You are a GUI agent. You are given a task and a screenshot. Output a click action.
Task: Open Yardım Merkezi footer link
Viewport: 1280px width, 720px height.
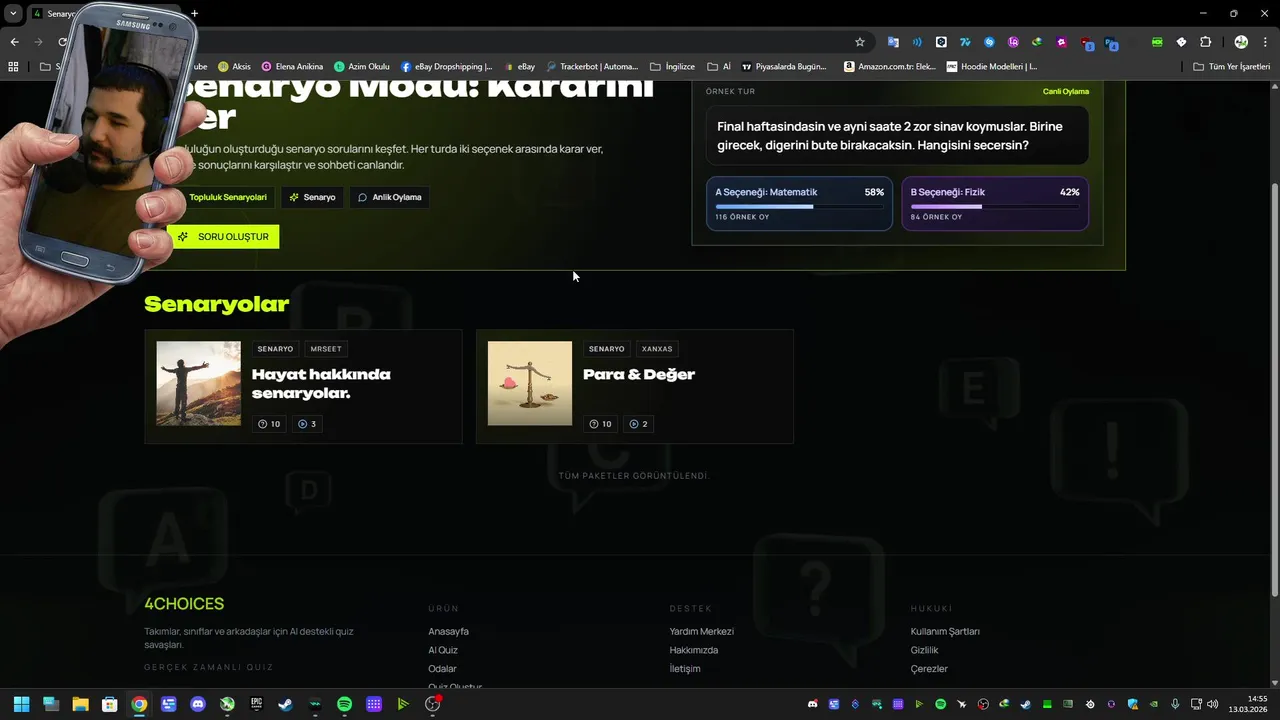coord(702,631)
